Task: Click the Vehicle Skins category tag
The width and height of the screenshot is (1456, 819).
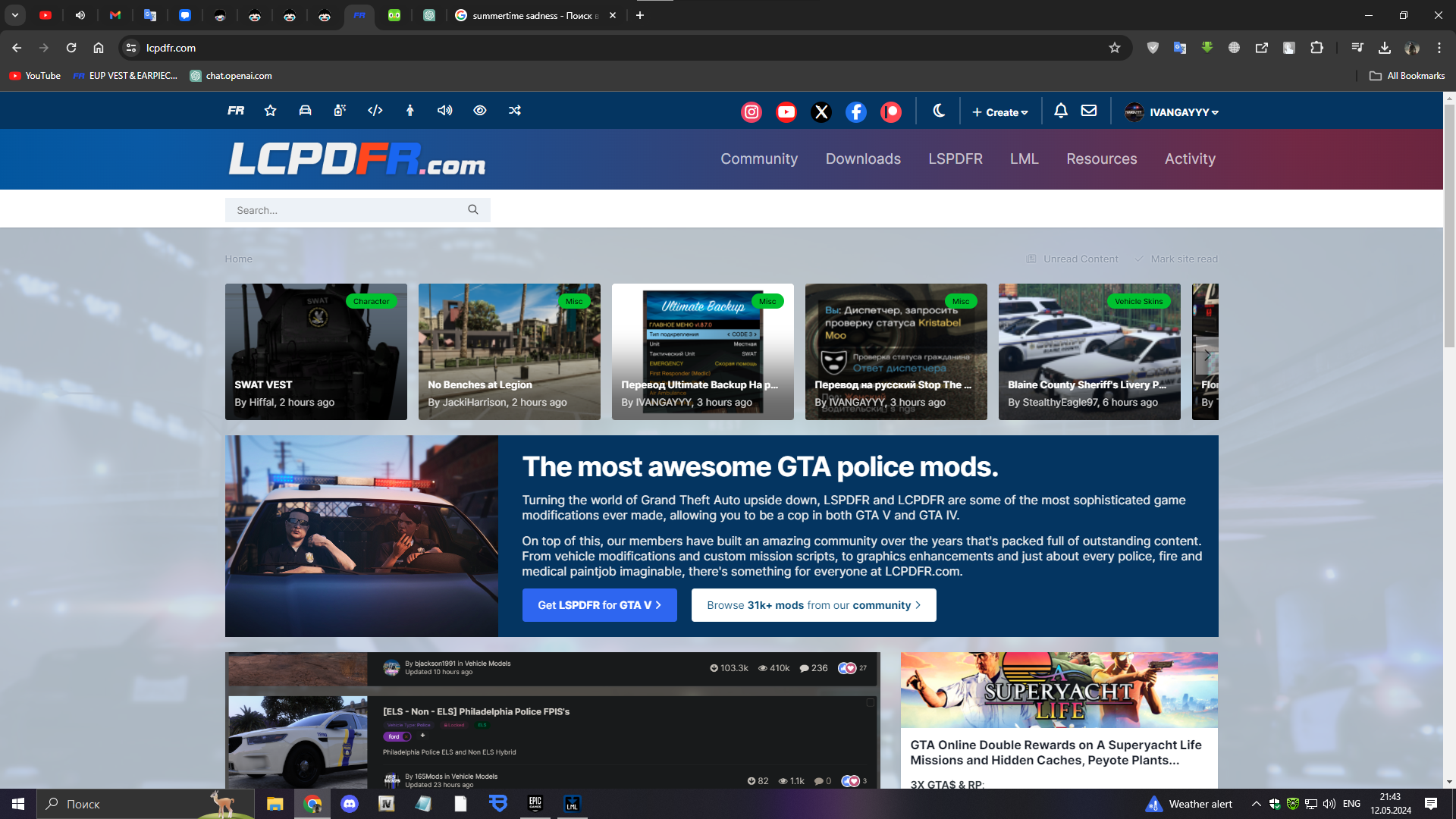Action: coord(1138,302)
